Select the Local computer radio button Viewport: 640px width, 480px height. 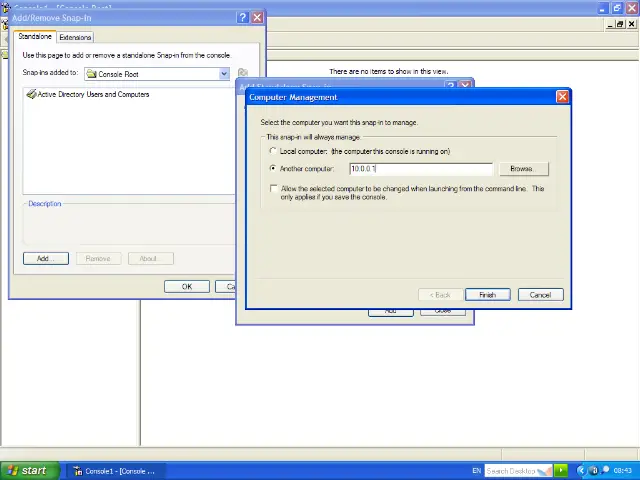(273, 151)
